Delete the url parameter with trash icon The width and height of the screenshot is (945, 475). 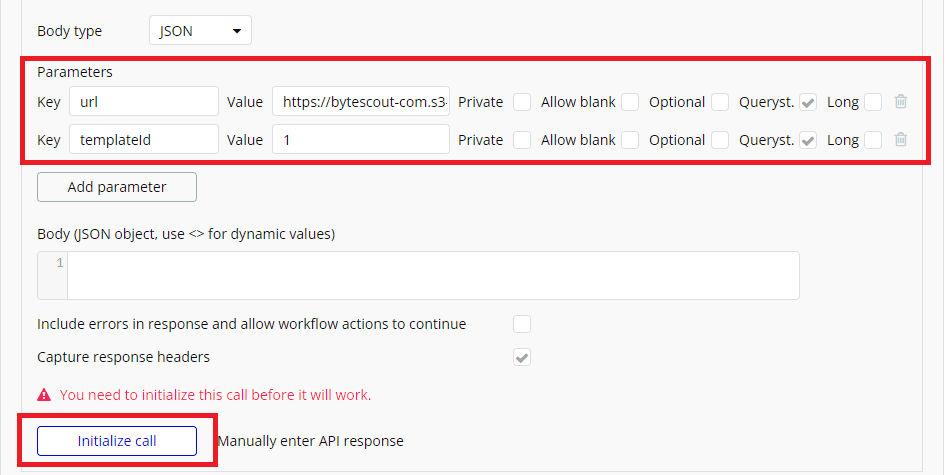[901, 101]
